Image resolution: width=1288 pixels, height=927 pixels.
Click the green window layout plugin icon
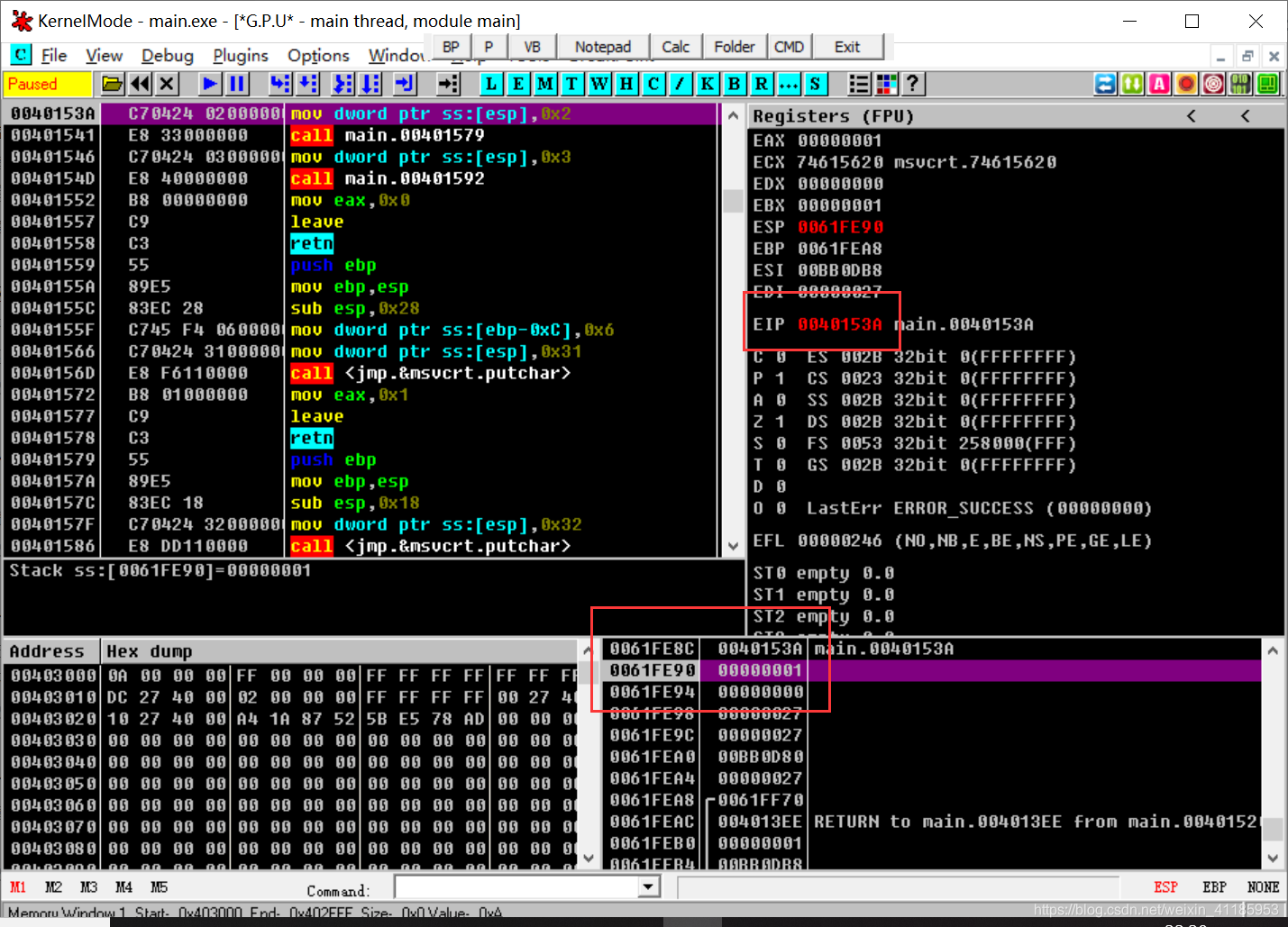1267,84
